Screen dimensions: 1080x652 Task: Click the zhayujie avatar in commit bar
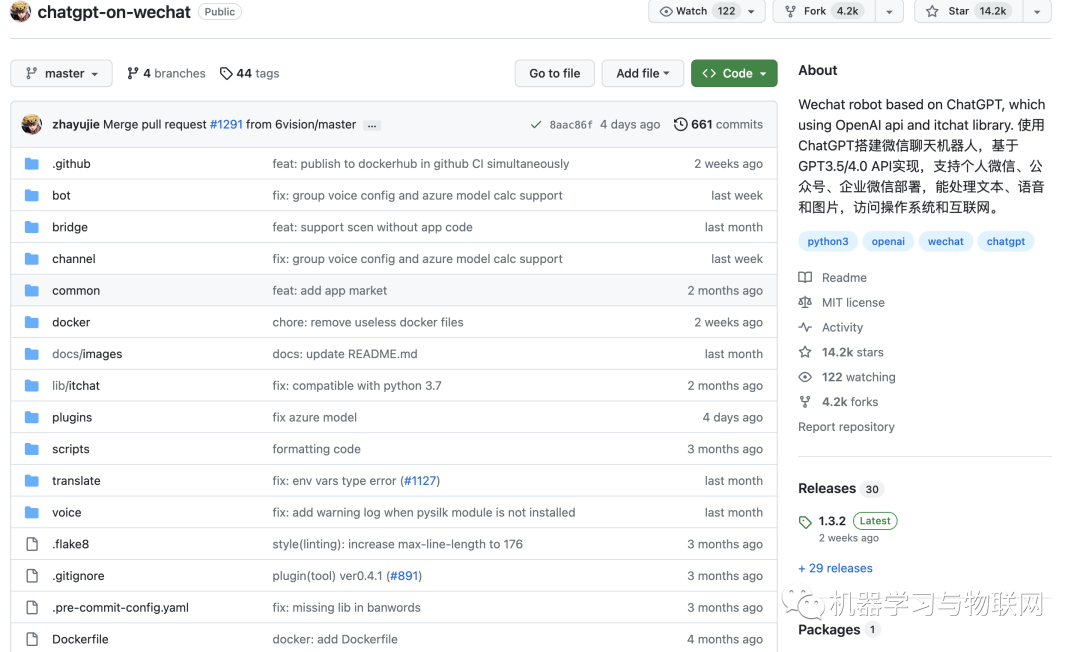click(32, 125)
